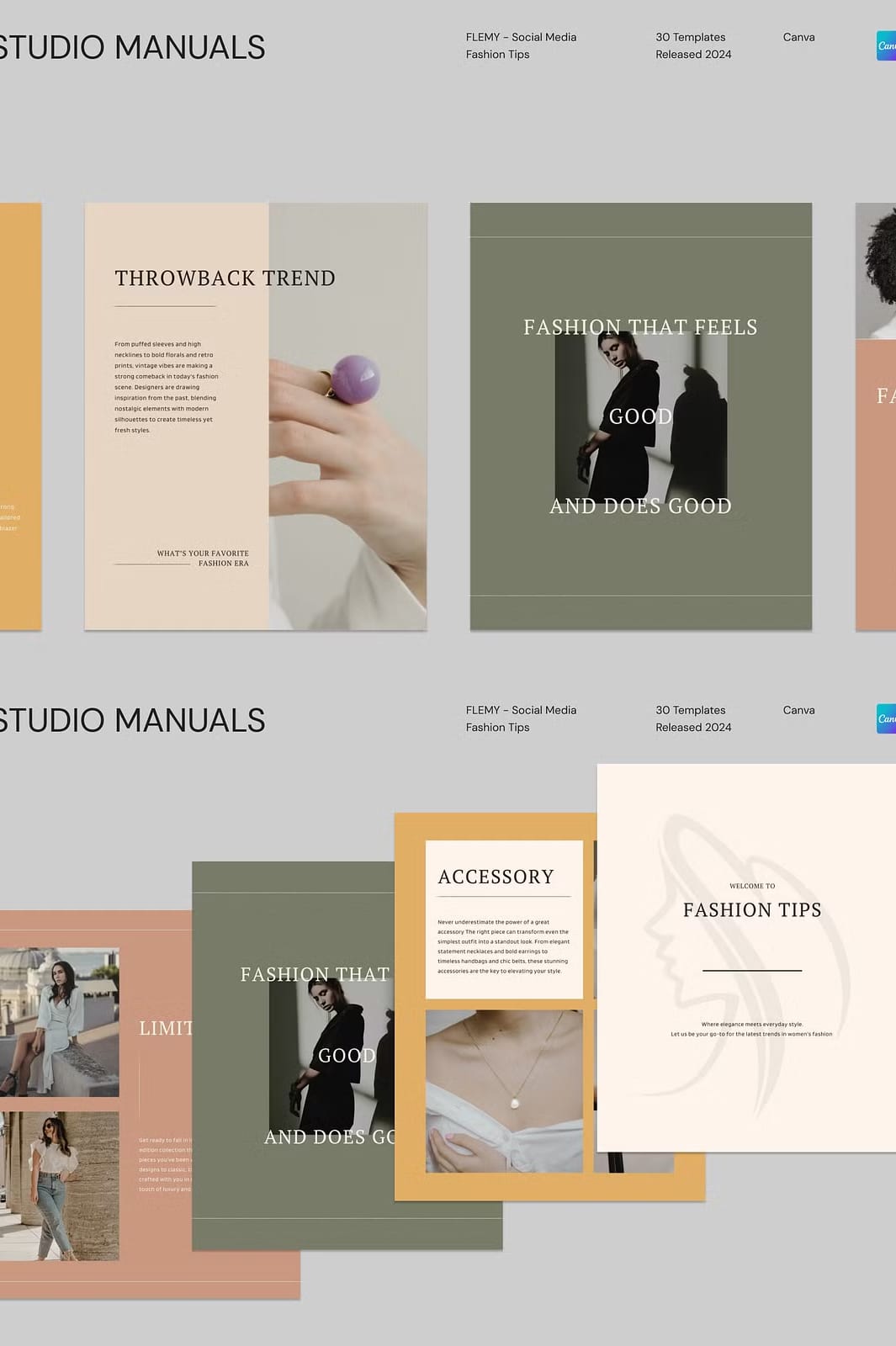Click the woman in jeans photo

point(59,1186)
